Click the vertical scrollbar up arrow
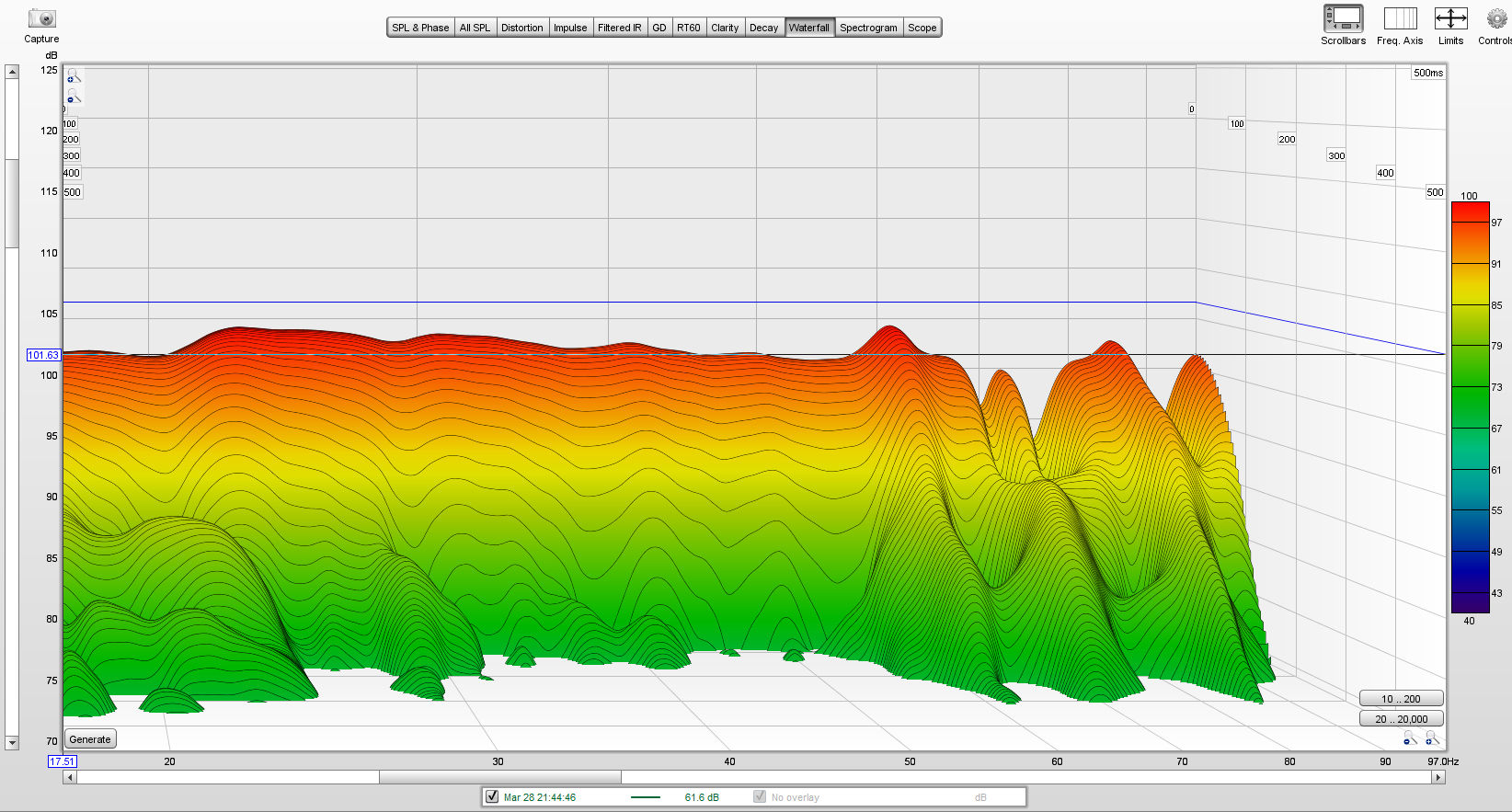The image size is (1512, 812). [12, 72]
